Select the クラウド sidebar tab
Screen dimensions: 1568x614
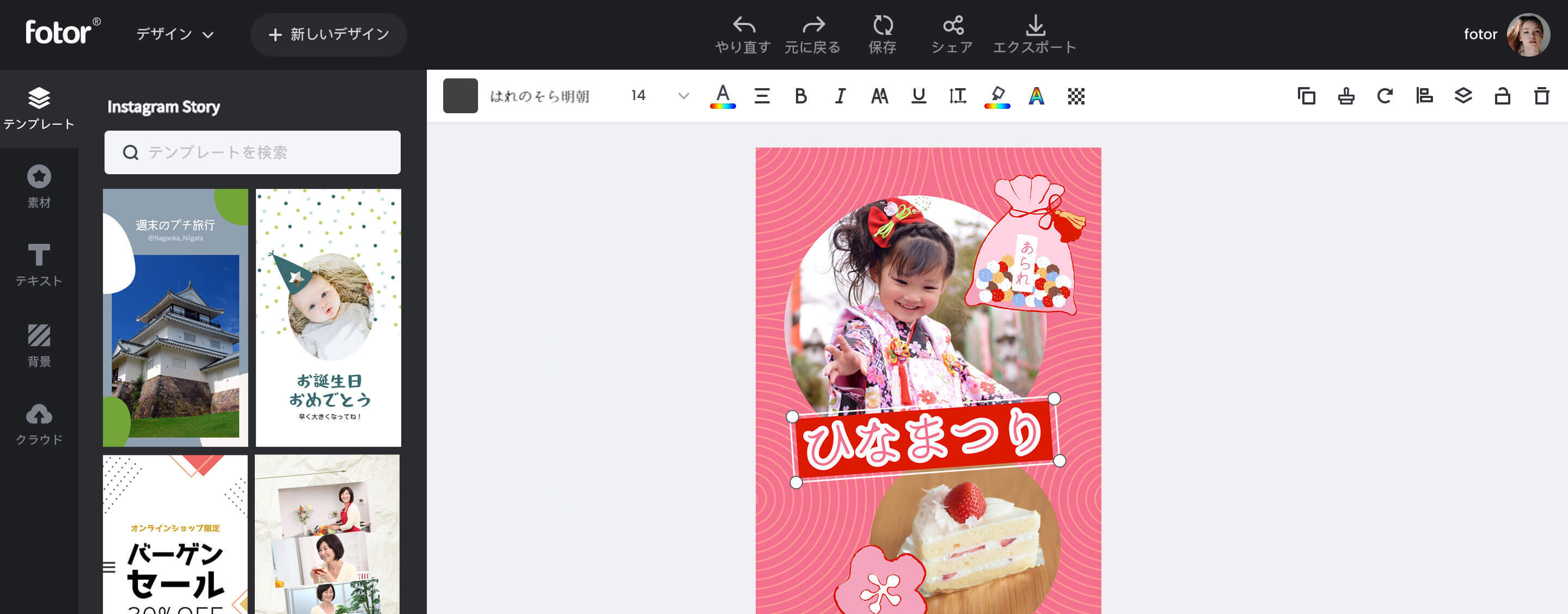pyautogui.click(x=39, y=424)
